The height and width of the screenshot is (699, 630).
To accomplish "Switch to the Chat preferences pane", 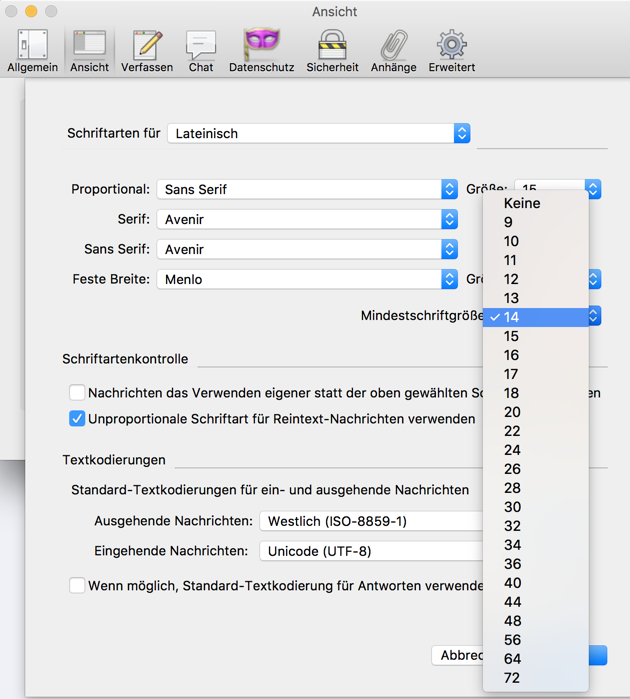I will [201, 50].
